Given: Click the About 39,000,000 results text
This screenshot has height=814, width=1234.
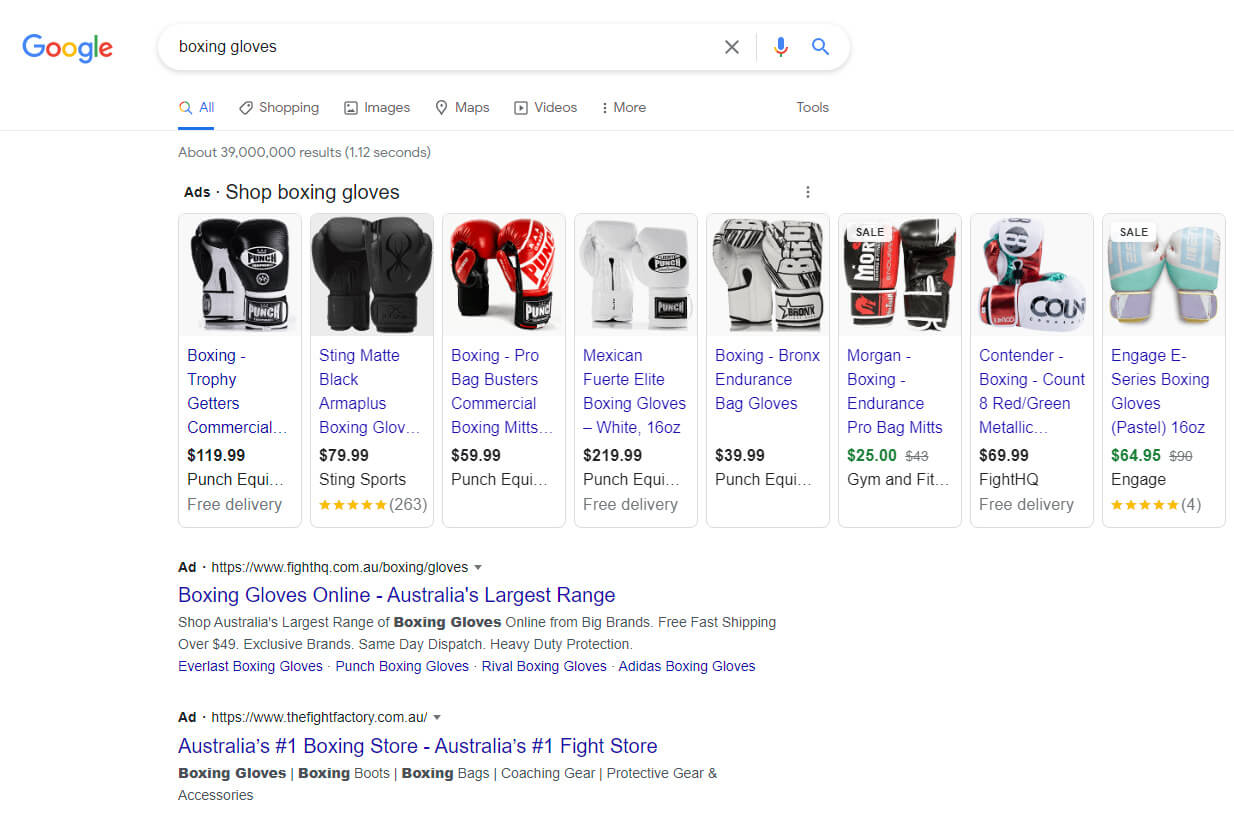Looking at the screenshot, I should pos(304,153).
